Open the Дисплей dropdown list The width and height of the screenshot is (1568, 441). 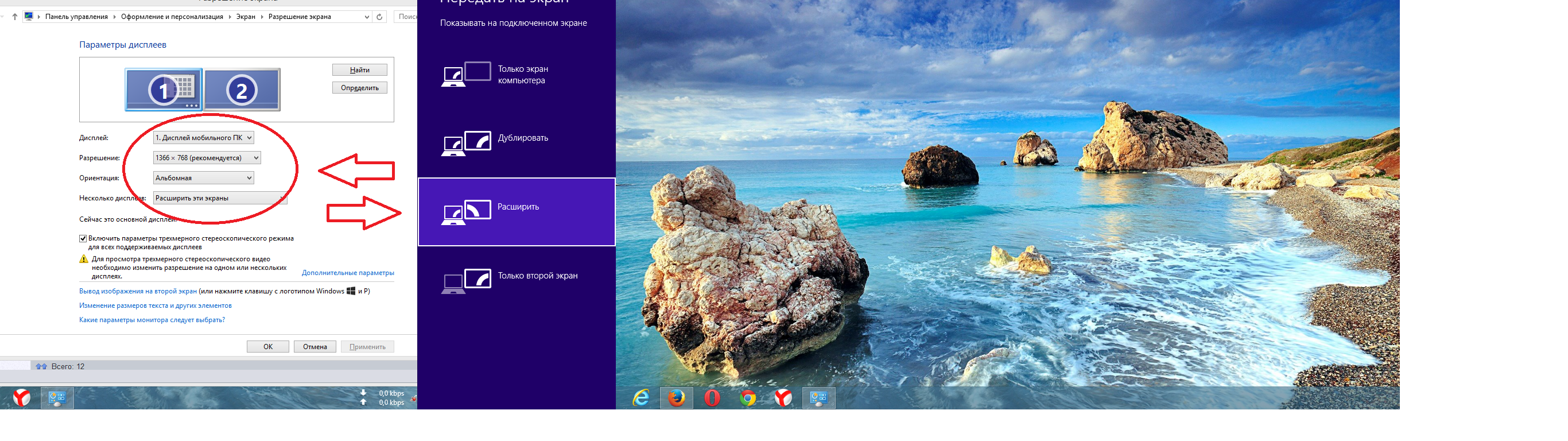(203, 138)
